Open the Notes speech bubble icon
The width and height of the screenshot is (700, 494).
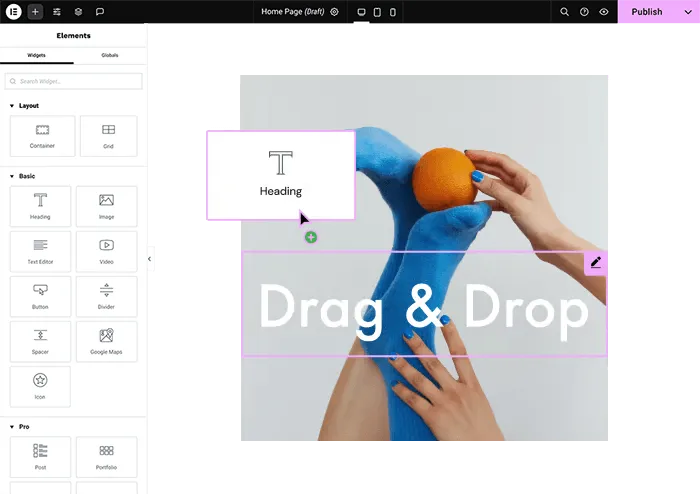(100, 12)
